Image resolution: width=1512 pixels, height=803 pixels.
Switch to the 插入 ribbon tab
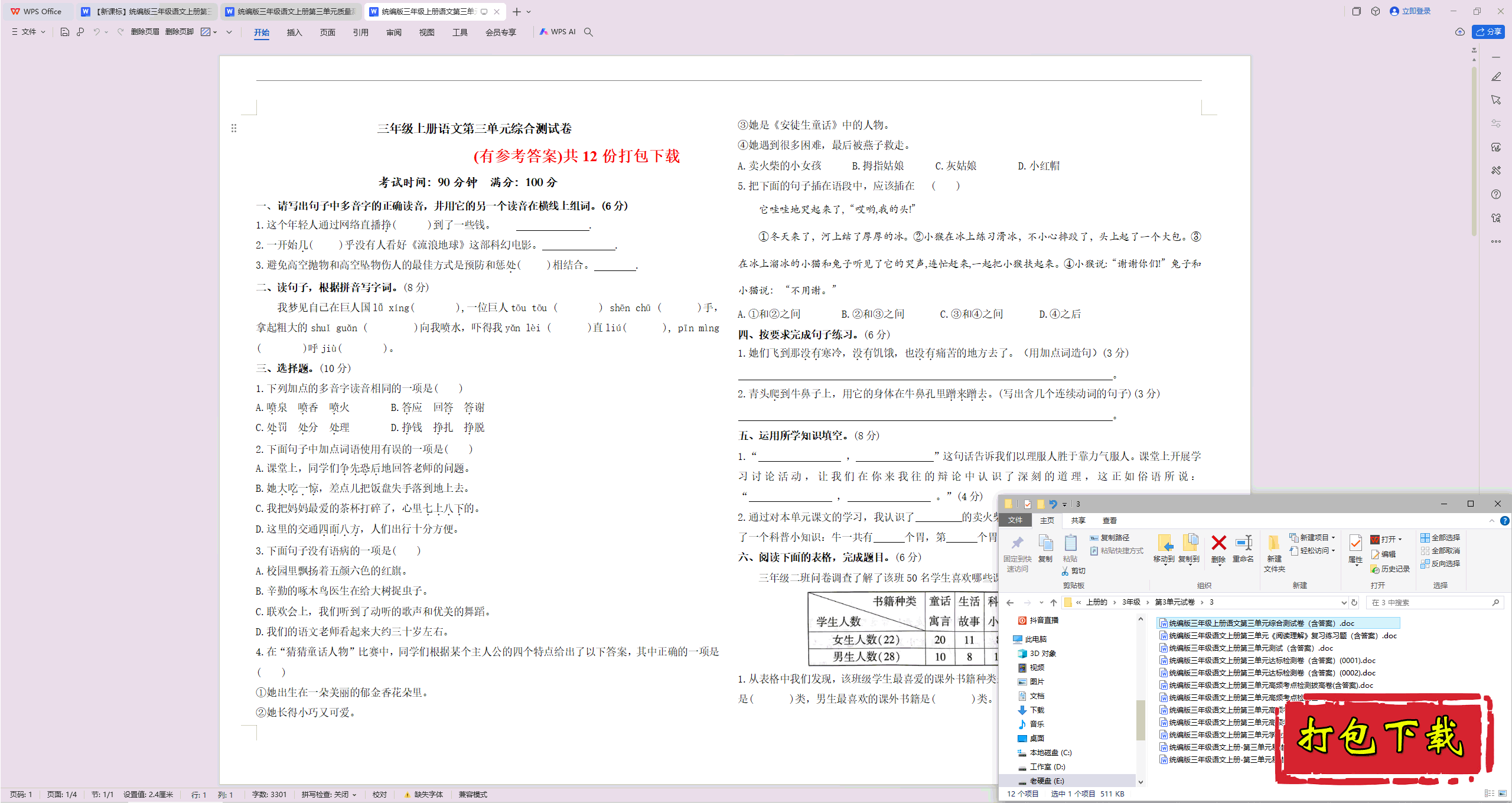pyautogui.click(x=295, y=32)
